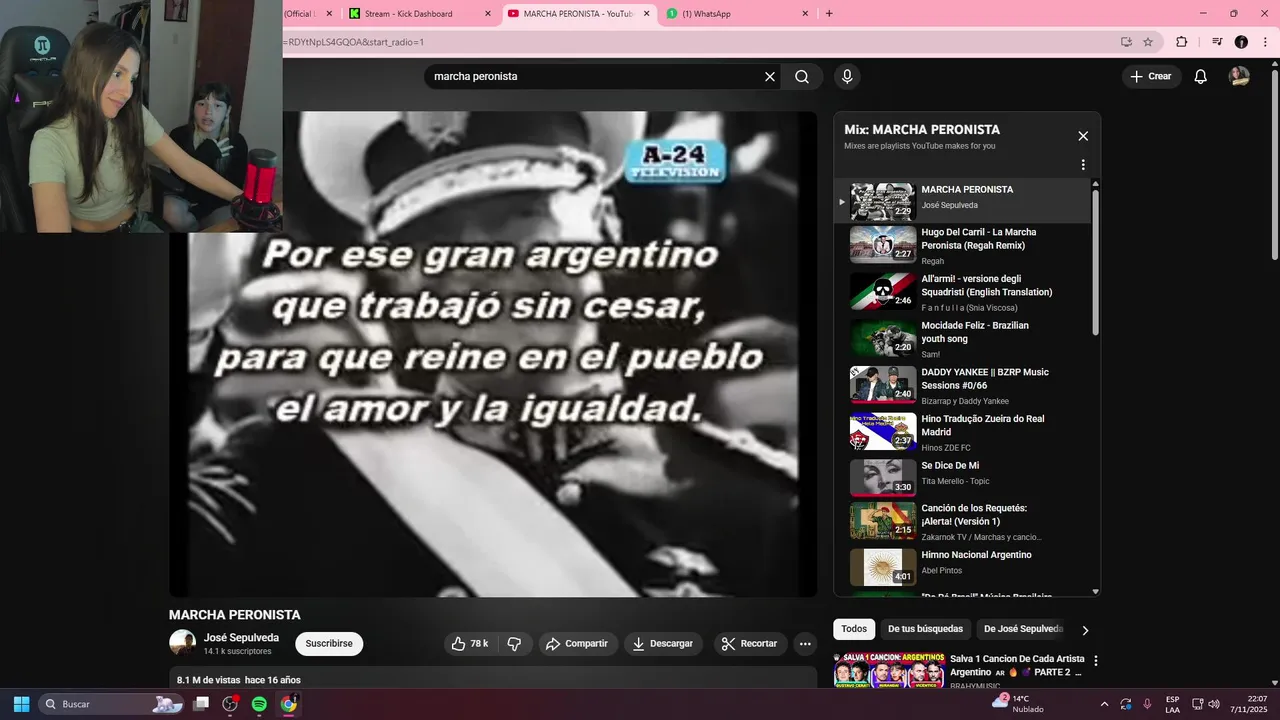The height and width of the screenshot is (720, 1280).
Task: Select the De tus búsquedas chip
Action: [x=925, y=629]
